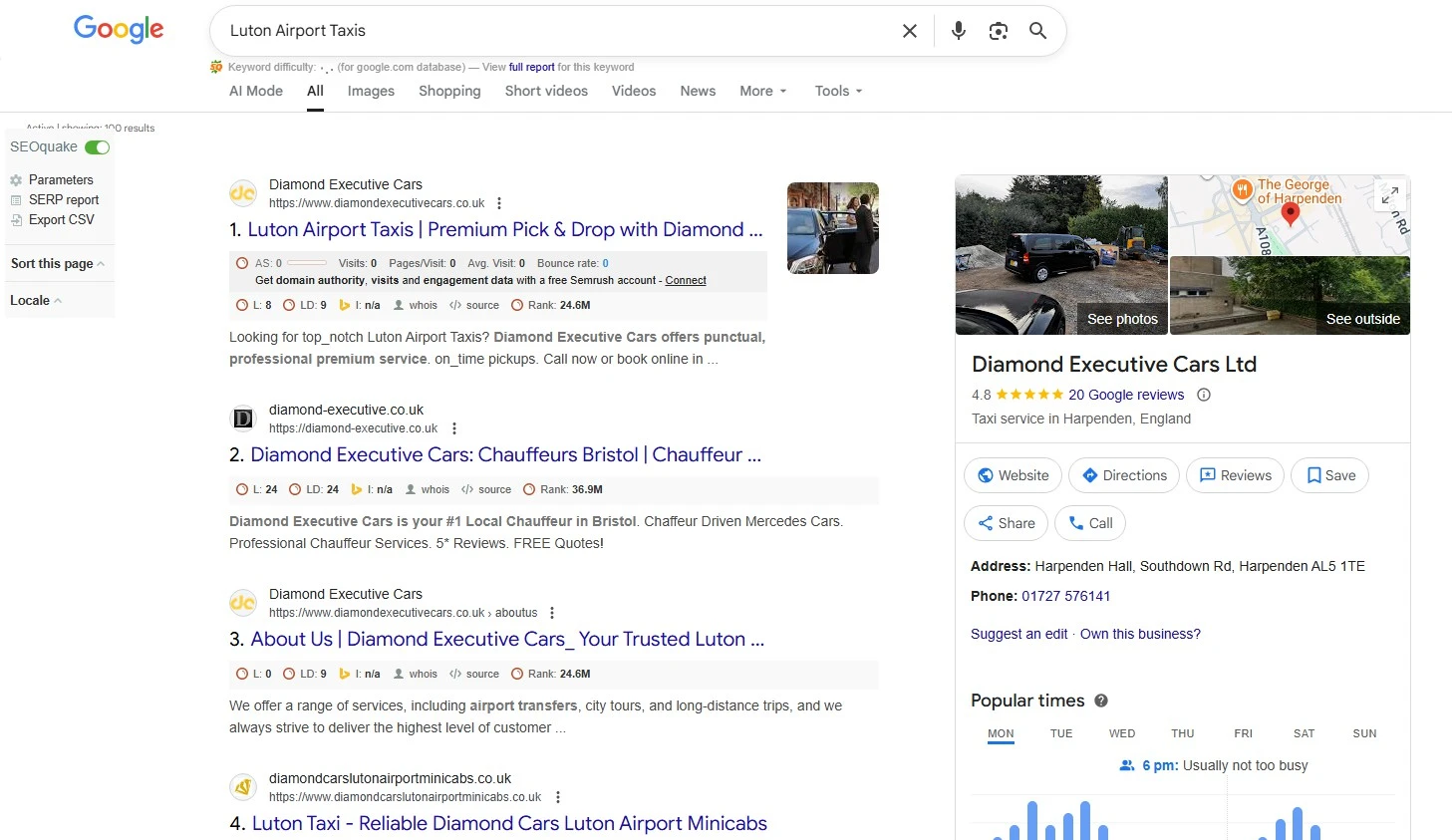Viewport: 1452px width, 840px height.
Task: Open the SERP report link
Action: (x=64, y=200)
